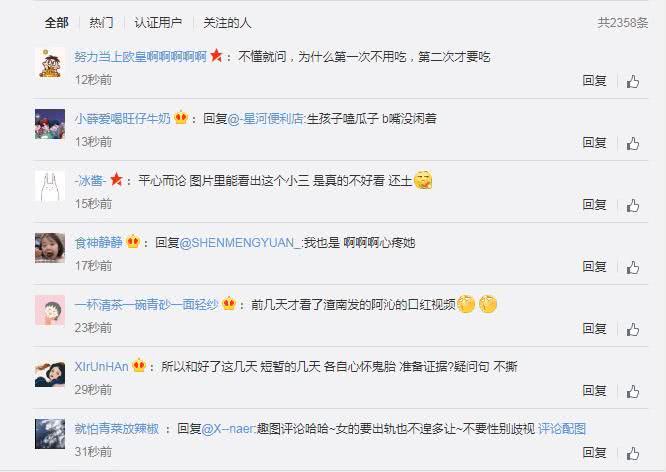
Task: Open the 认证用户 tab
Action: pos(158,23)
